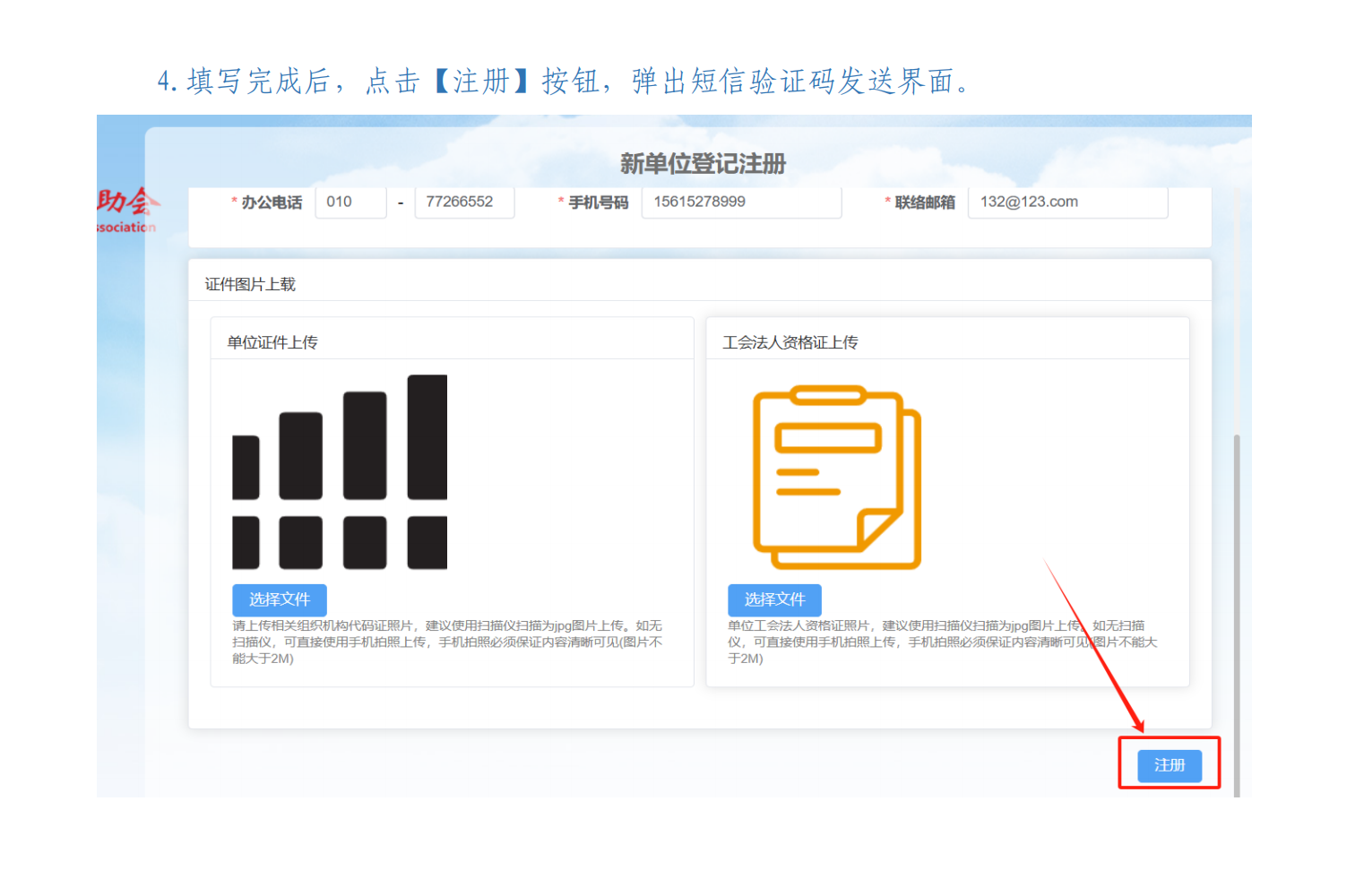
Task: Click the 工会法人资格证上传 panel heading
Action: click(x=790, y=342)
